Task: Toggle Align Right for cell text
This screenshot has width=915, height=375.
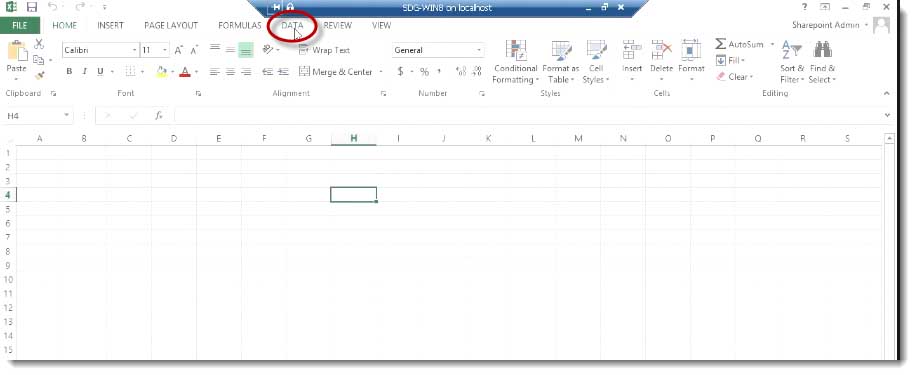Action: click(246, 72)
